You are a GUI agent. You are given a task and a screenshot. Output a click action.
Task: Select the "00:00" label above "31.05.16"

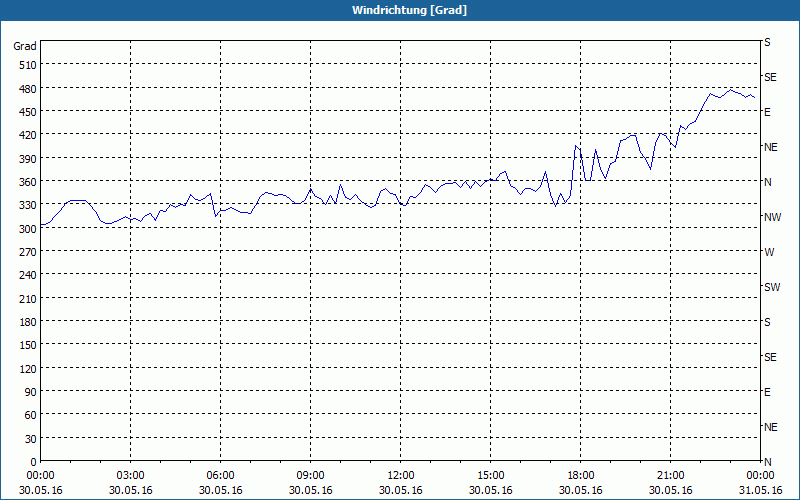[760, 476]
